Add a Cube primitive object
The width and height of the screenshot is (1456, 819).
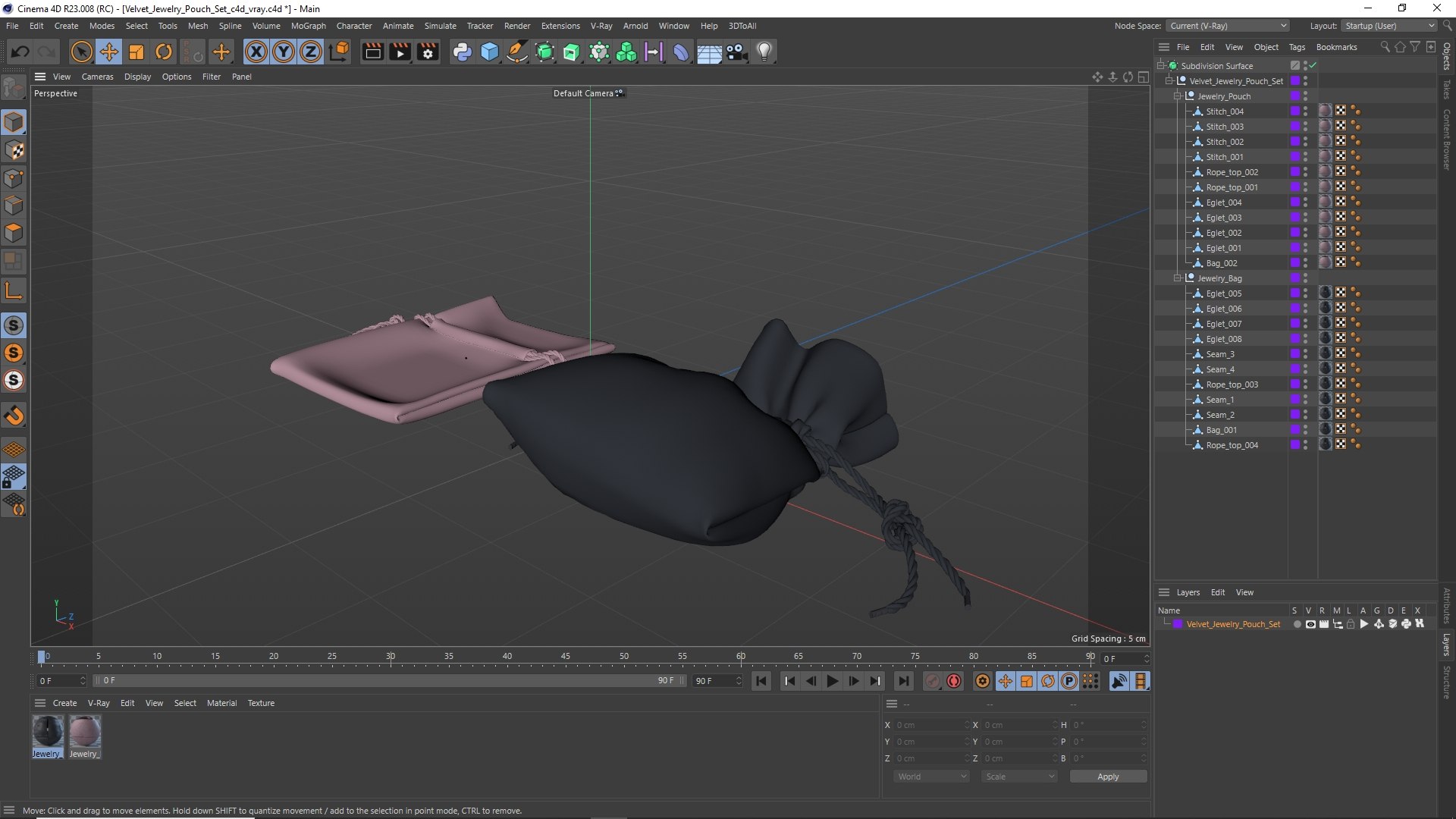(x=490, y=52)
